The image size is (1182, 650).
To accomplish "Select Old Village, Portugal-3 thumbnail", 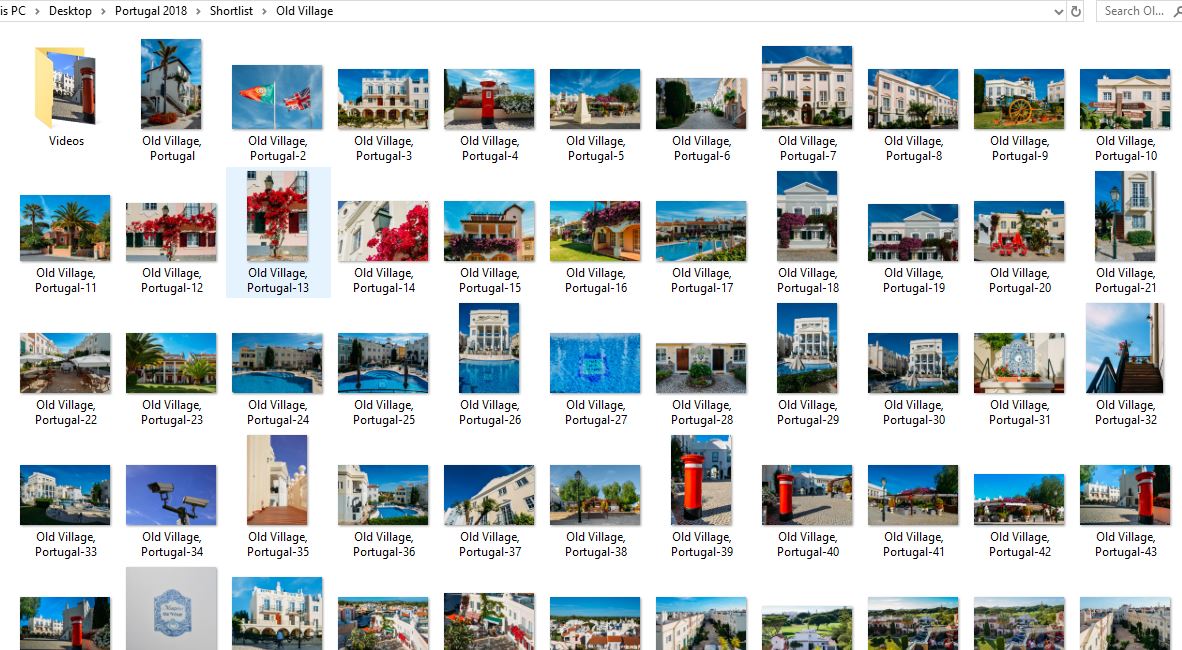I will 383,99.
